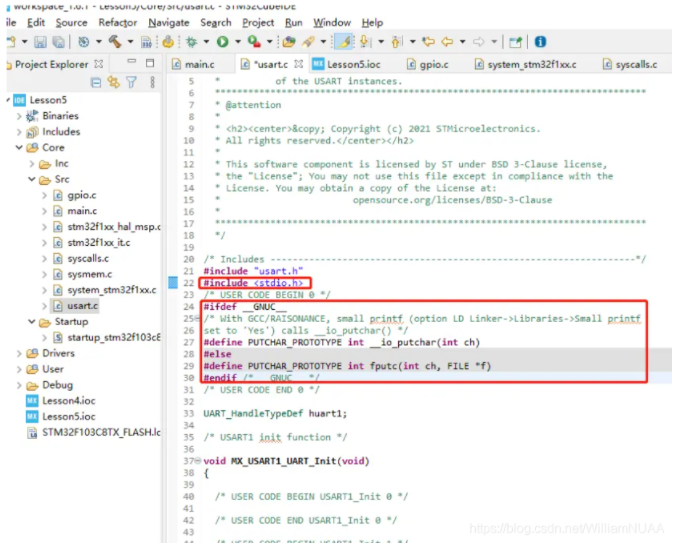The image size is (680, 558).
Task: Switch to the Lesson5.ioc editor tab
Action: (347, 65)
